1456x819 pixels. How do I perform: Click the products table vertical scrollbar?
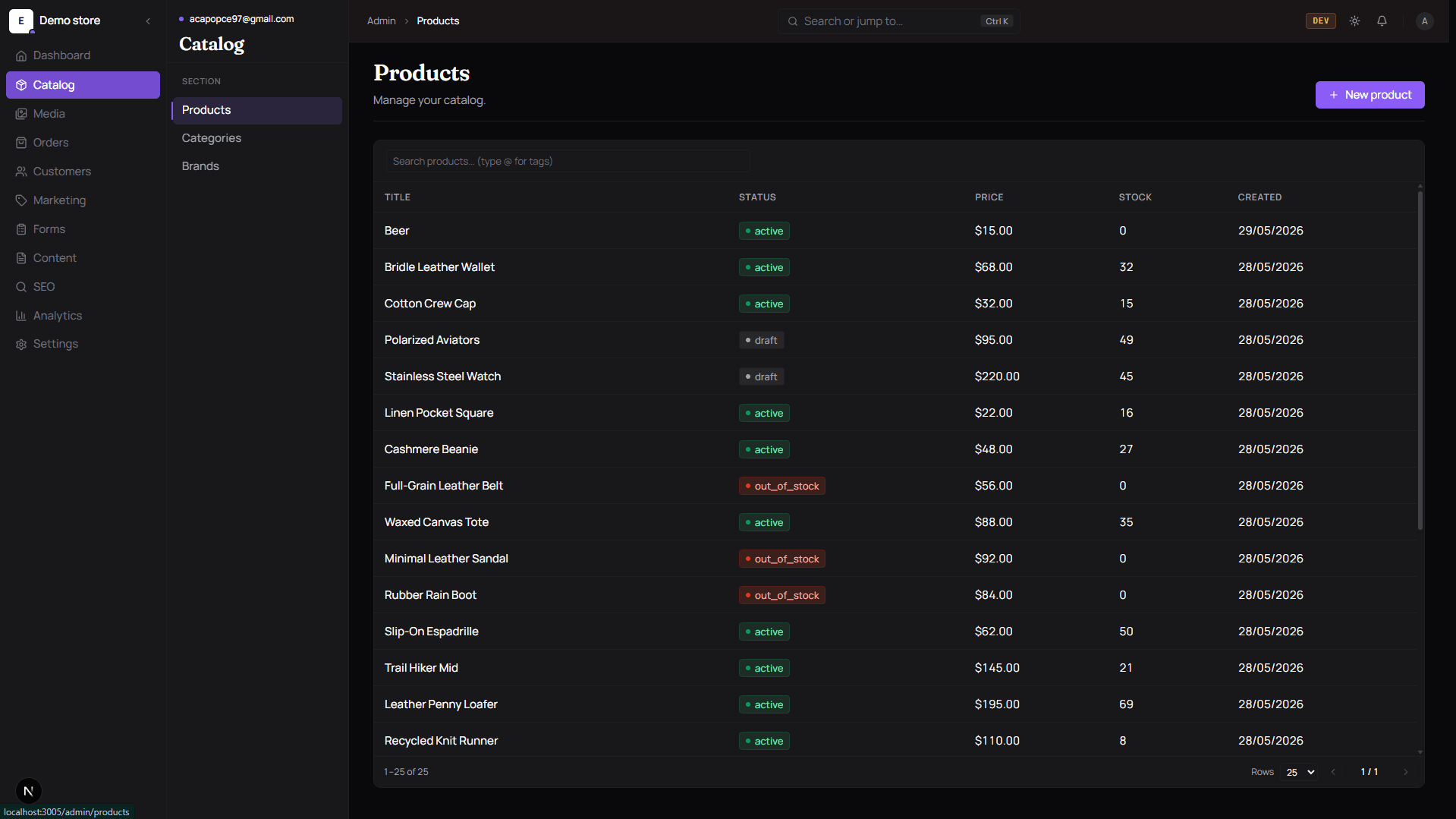click(x=1420, y=361)
